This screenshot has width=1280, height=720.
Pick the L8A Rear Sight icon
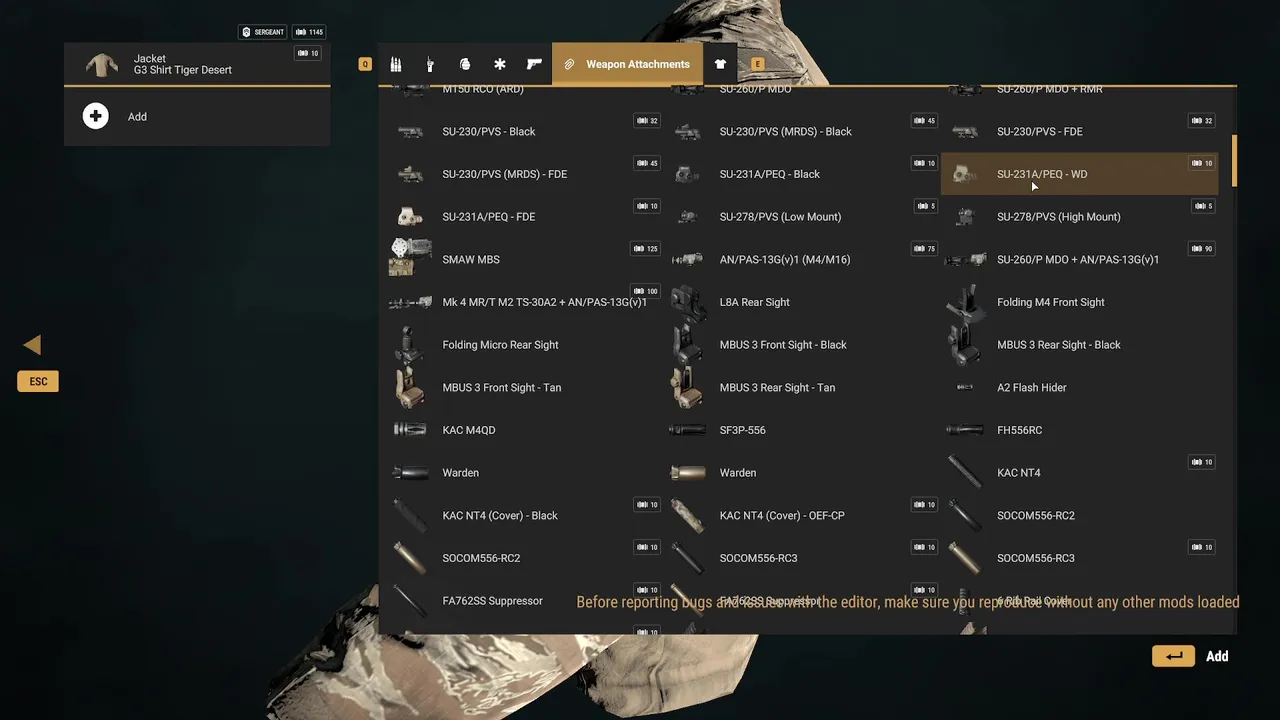(688, 302)
